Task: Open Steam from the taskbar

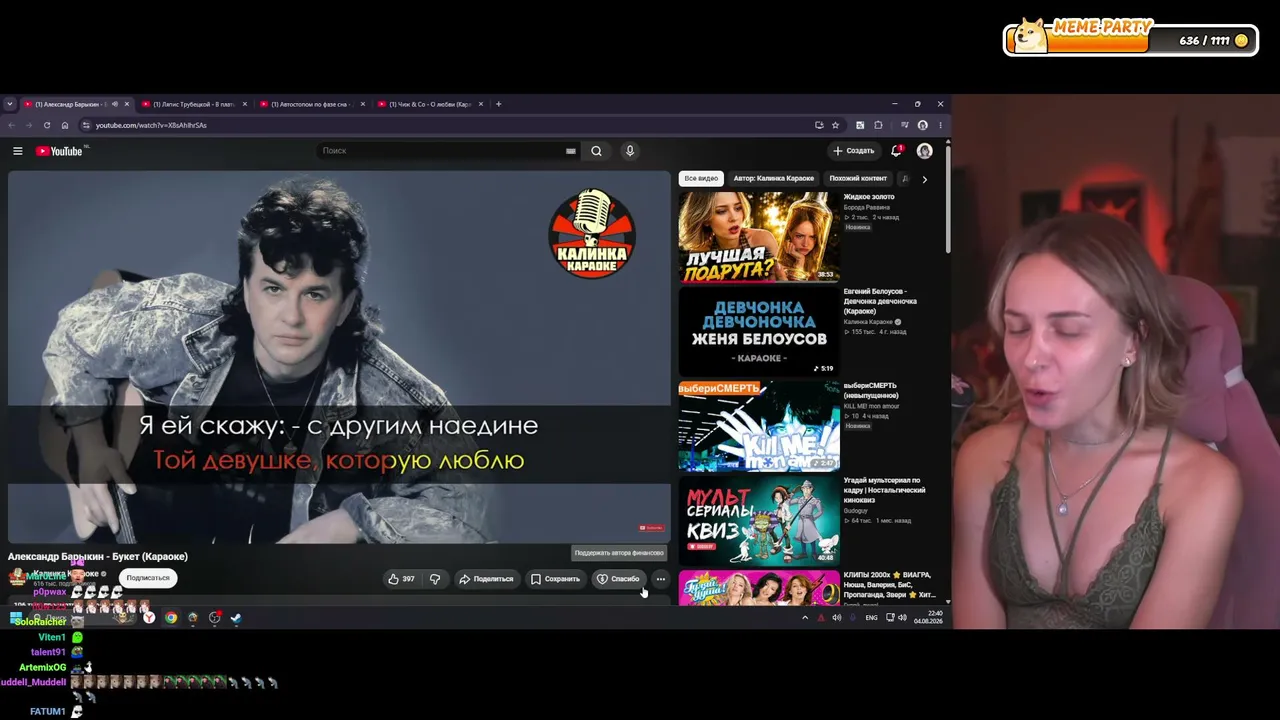Action: [x=236, y=618]
